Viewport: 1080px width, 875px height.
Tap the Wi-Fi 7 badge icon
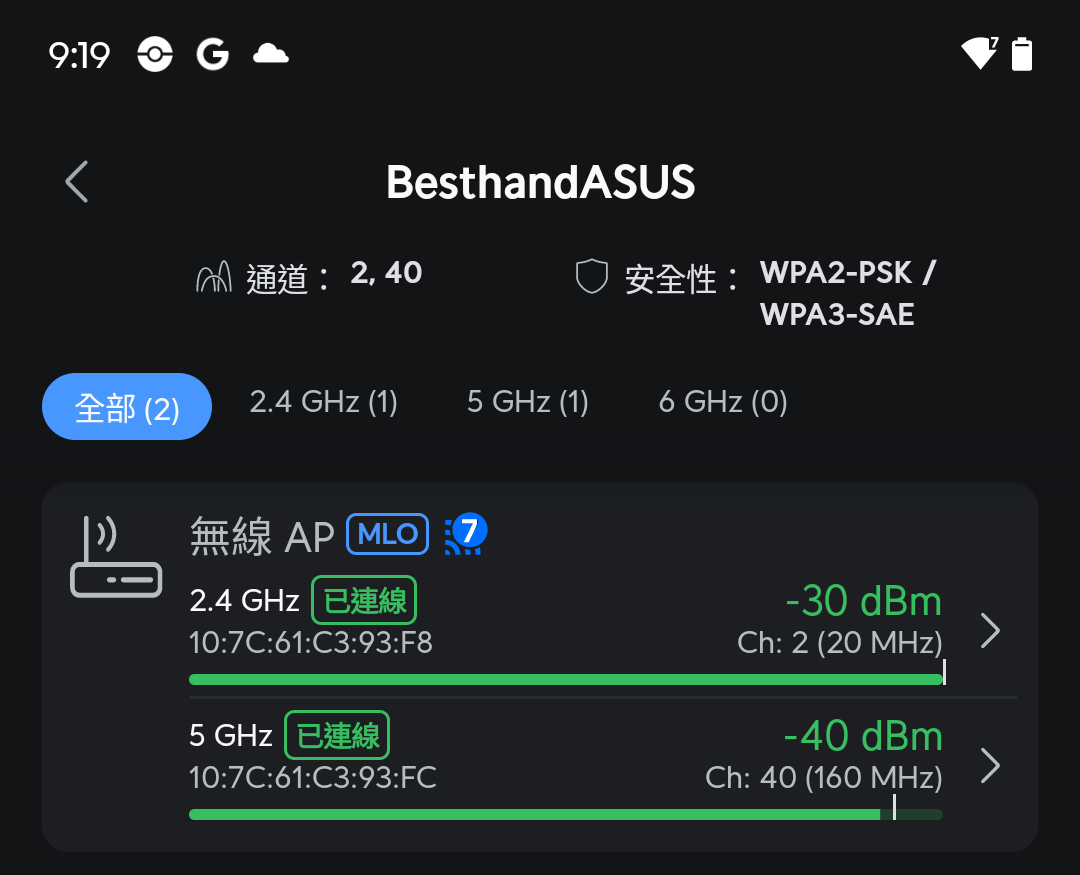click(465, 534)
